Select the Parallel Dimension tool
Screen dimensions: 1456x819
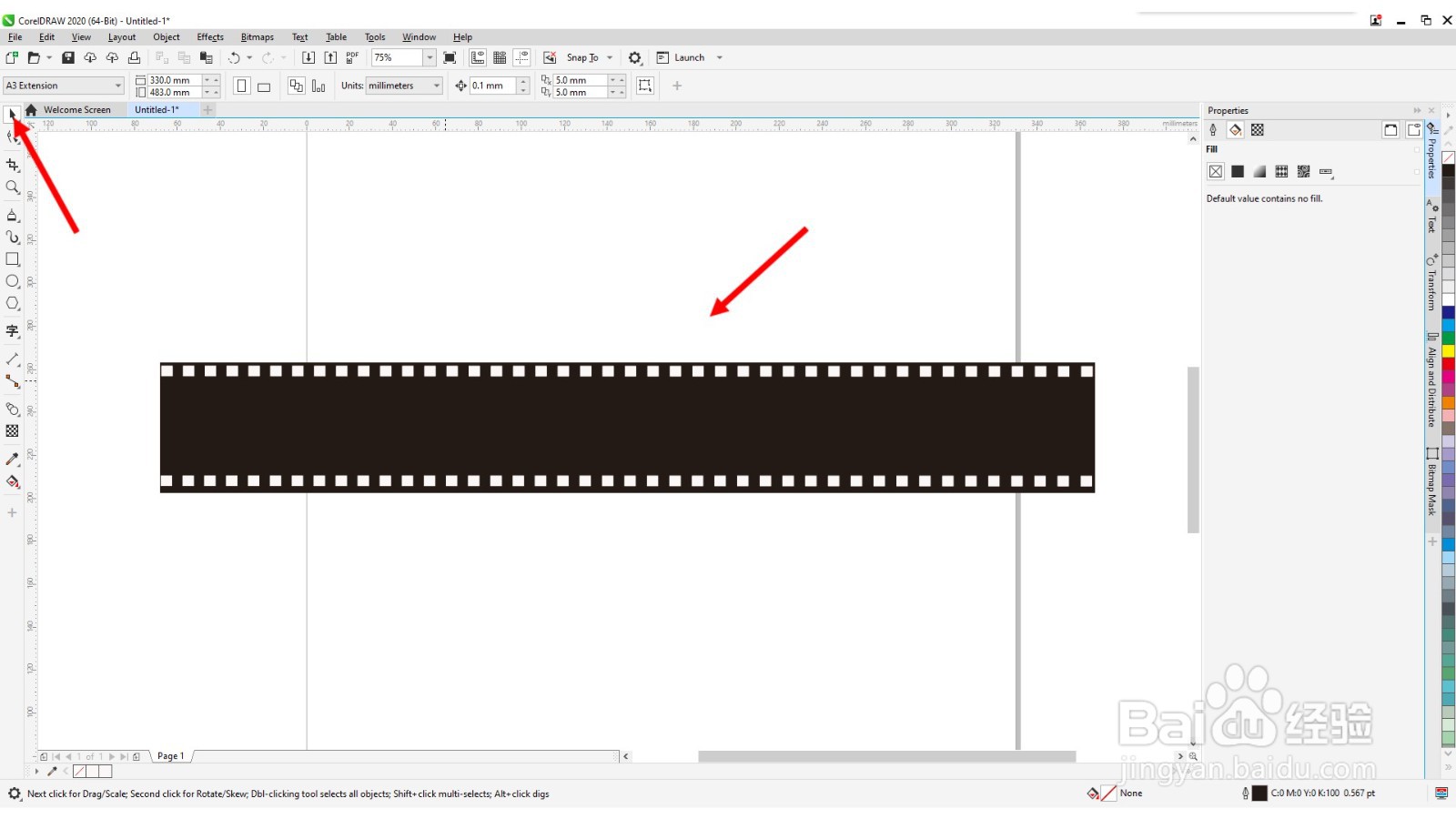(x=13, y=359)
